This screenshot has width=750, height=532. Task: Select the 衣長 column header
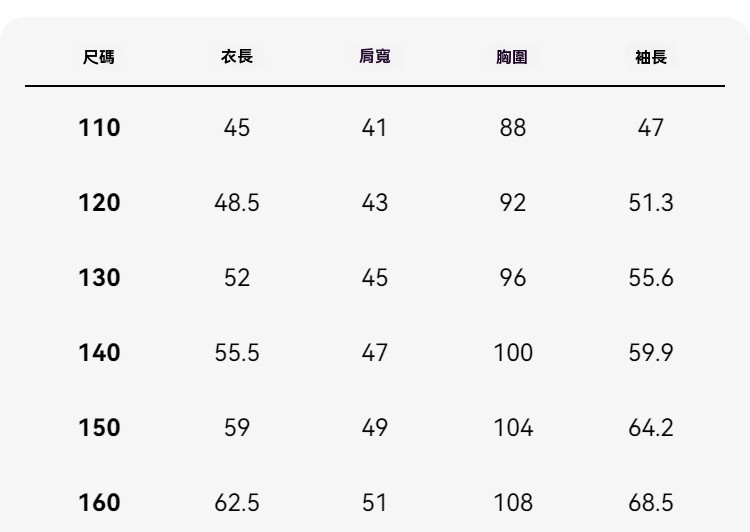pos(237,57)
